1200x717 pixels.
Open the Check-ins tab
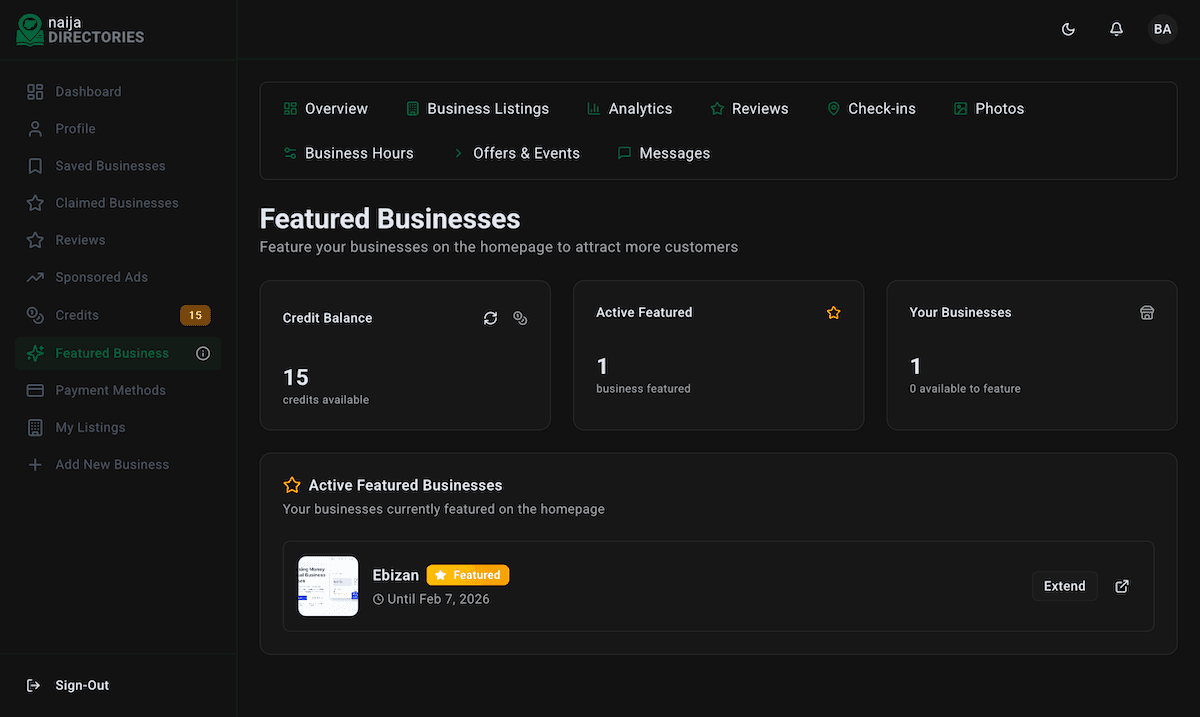click(871, 109)
